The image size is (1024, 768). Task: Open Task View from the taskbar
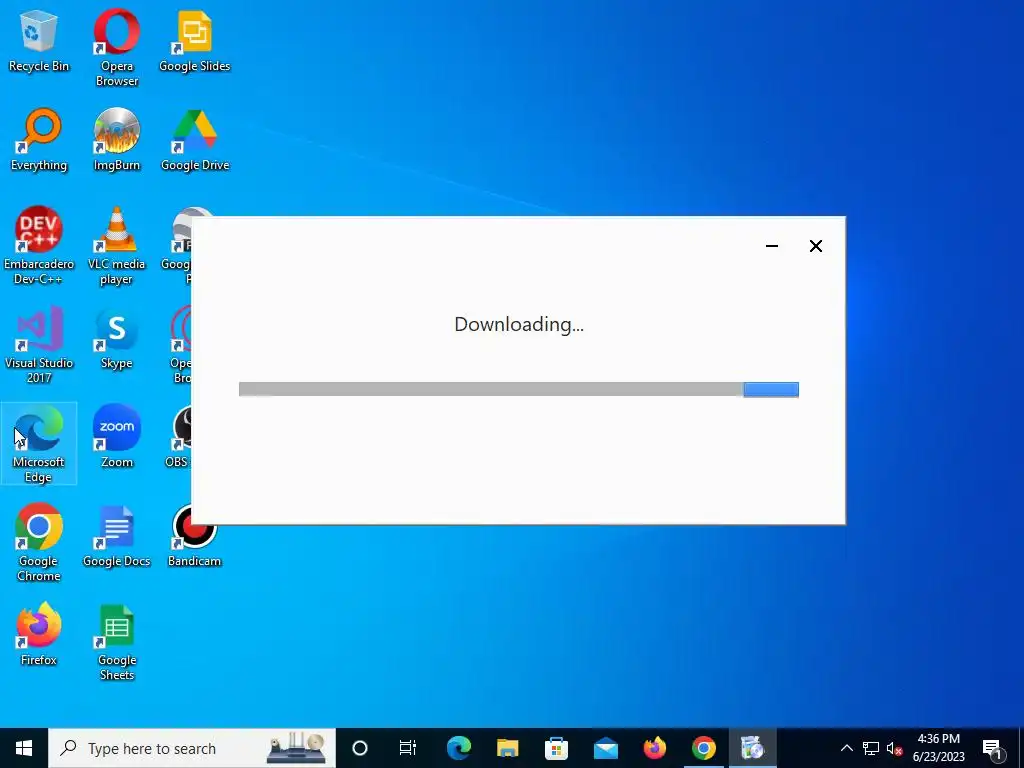click(x=408, y=748)
